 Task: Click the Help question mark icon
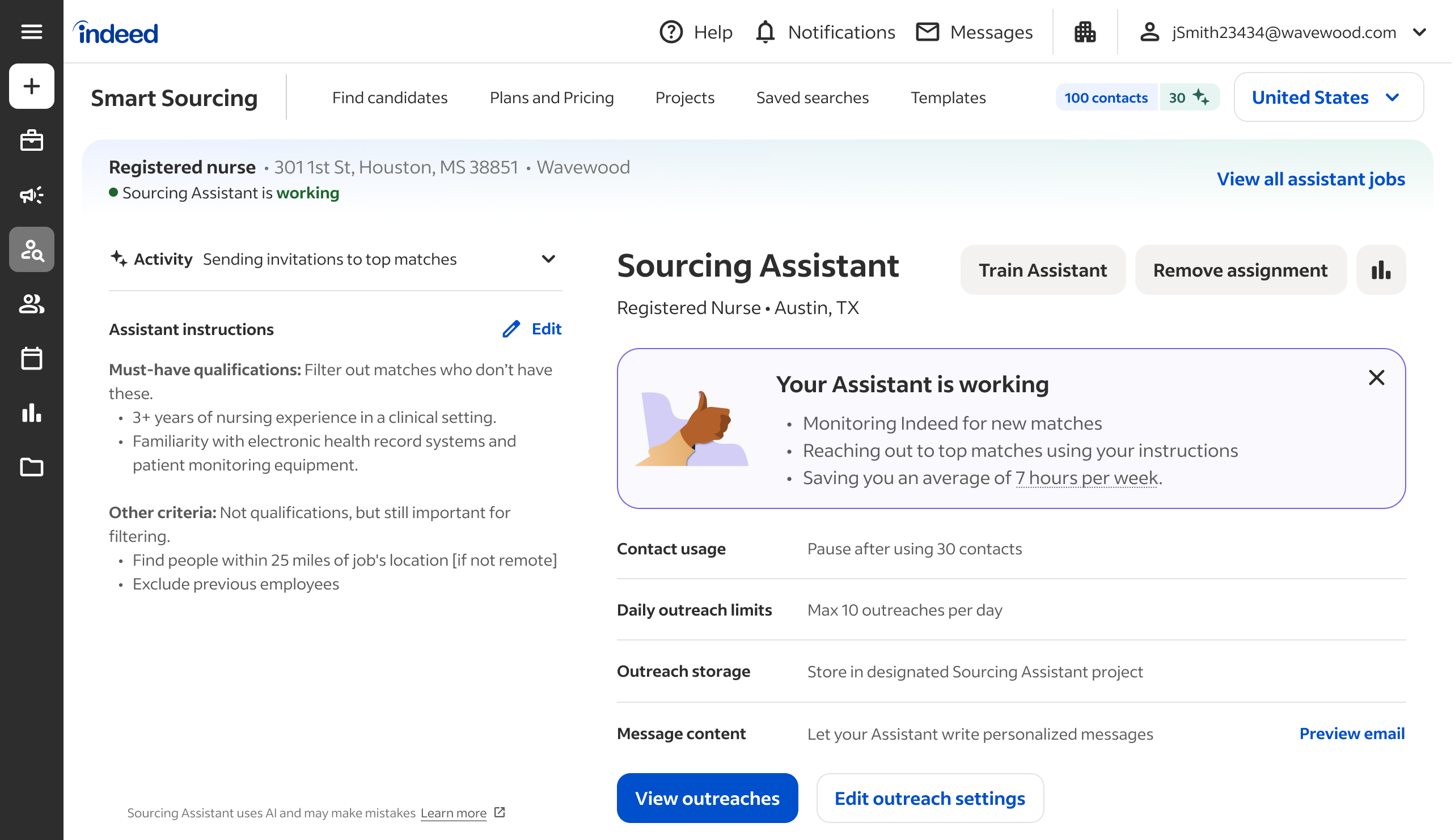tap(671, 32)
